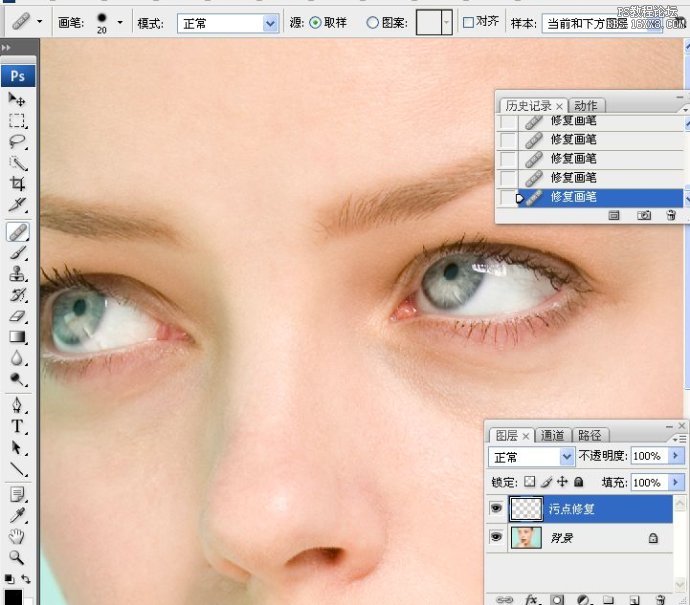The image size is (690, 605).
Task: Open the 不透明度 opacity slider arrow
Action: click(676, 456)
